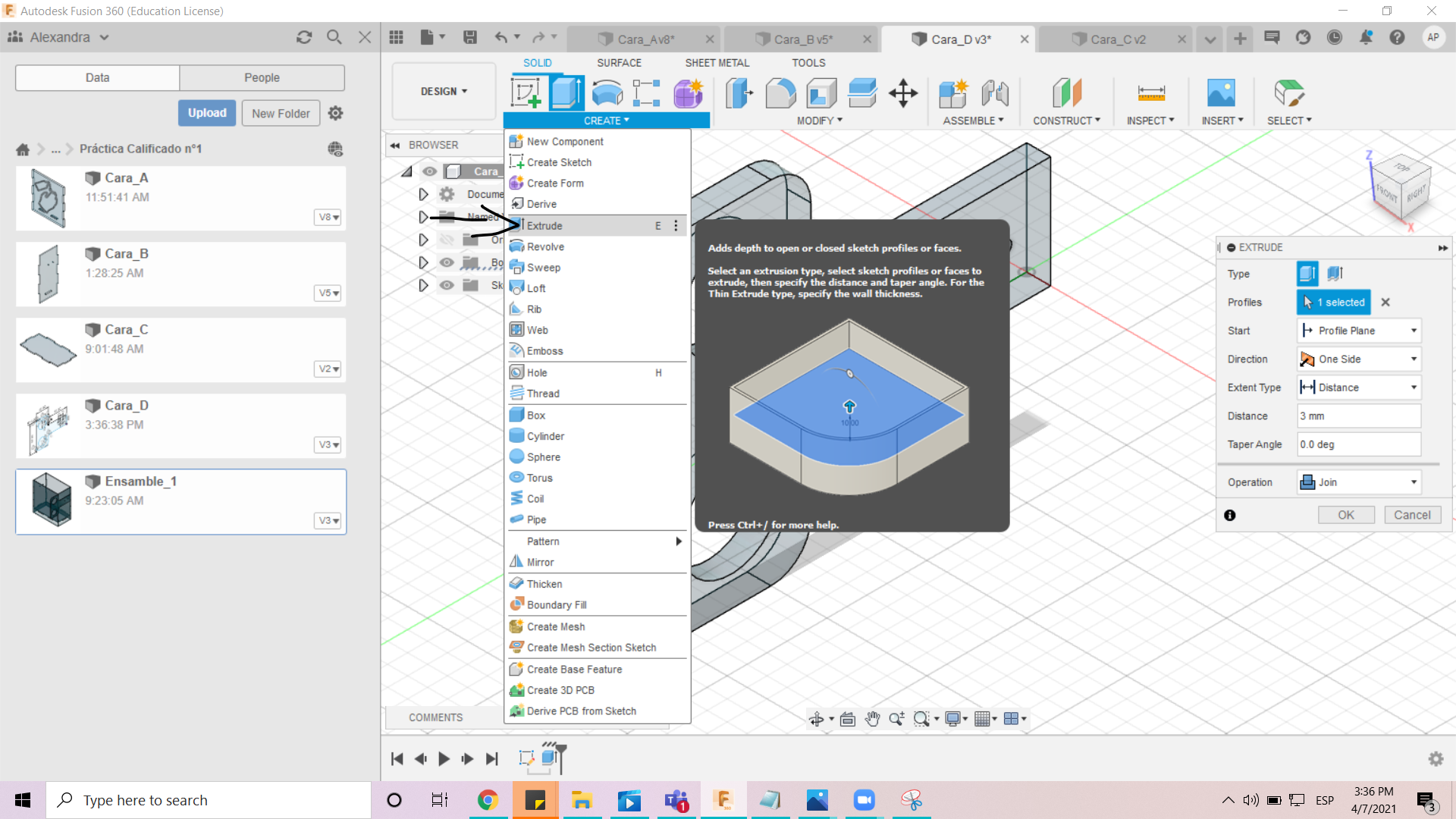Toggle the Bodies folder eye icon
Image resolution: width=1456 pixels, height=819 pixels.
(x=447, y=263)
